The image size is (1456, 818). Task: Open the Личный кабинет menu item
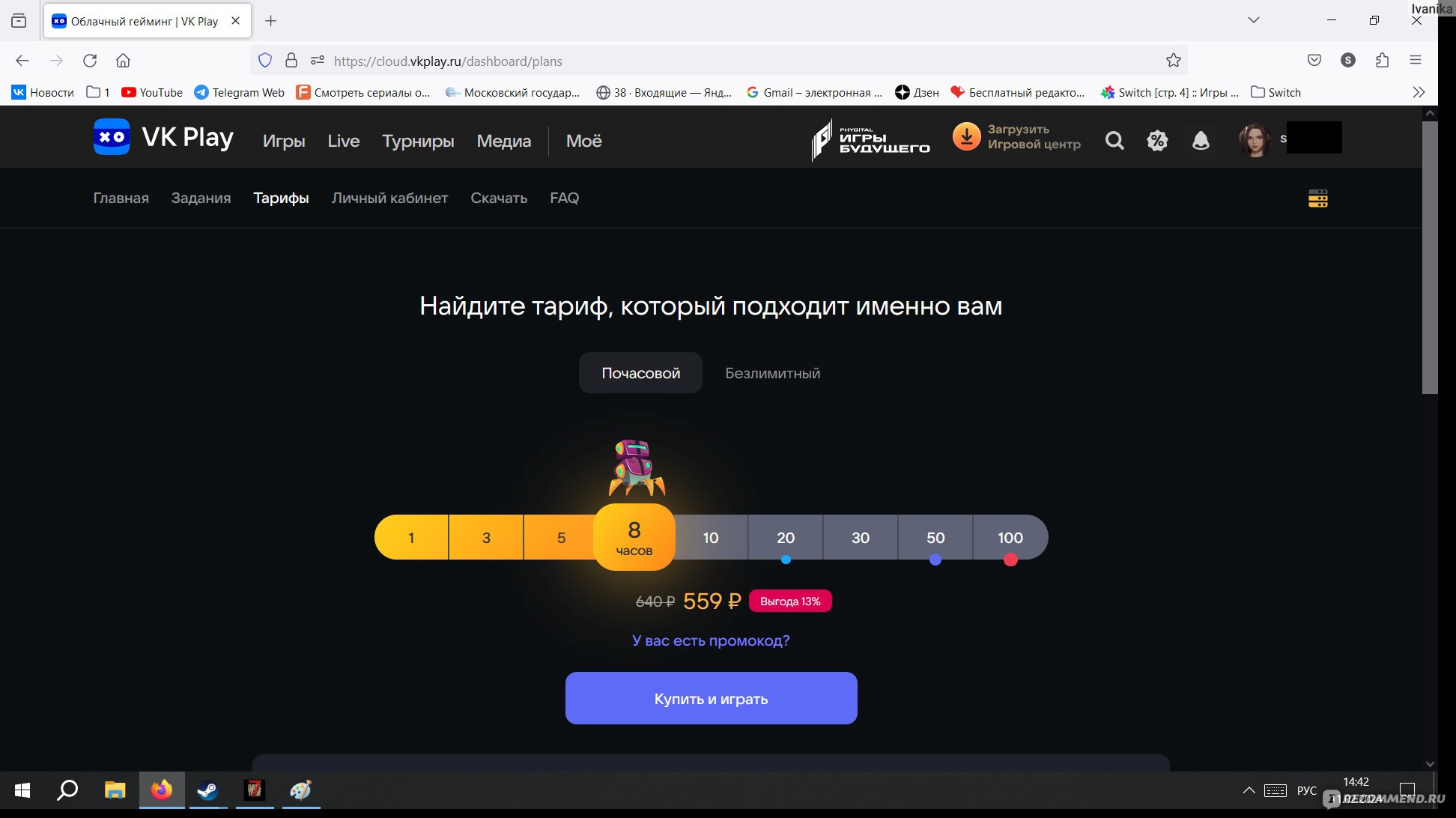pos(390,198)
